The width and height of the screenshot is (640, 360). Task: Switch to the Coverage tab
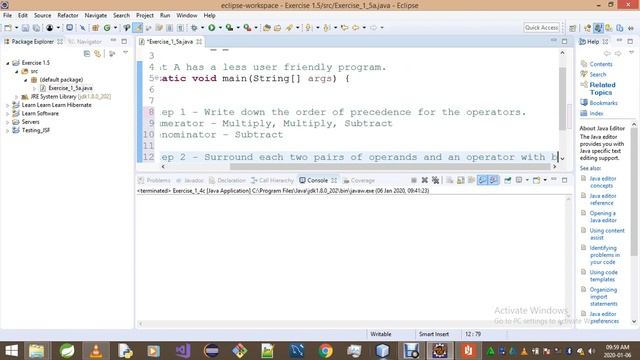tap(359, 180)
